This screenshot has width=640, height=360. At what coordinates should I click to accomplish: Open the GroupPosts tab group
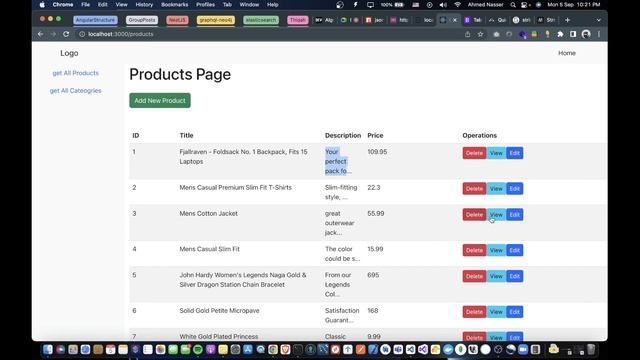tap(142, 20)
